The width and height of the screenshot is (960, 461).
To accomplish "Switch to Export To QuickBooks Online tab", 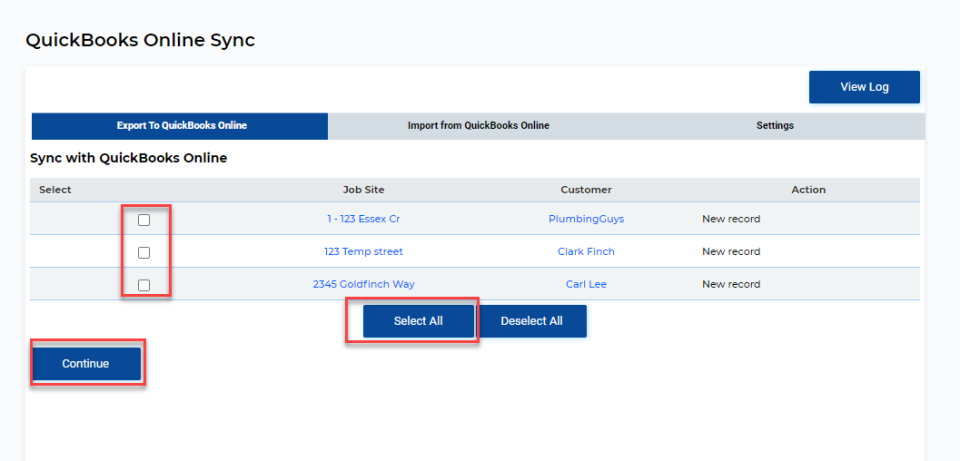I will point(180,126).
